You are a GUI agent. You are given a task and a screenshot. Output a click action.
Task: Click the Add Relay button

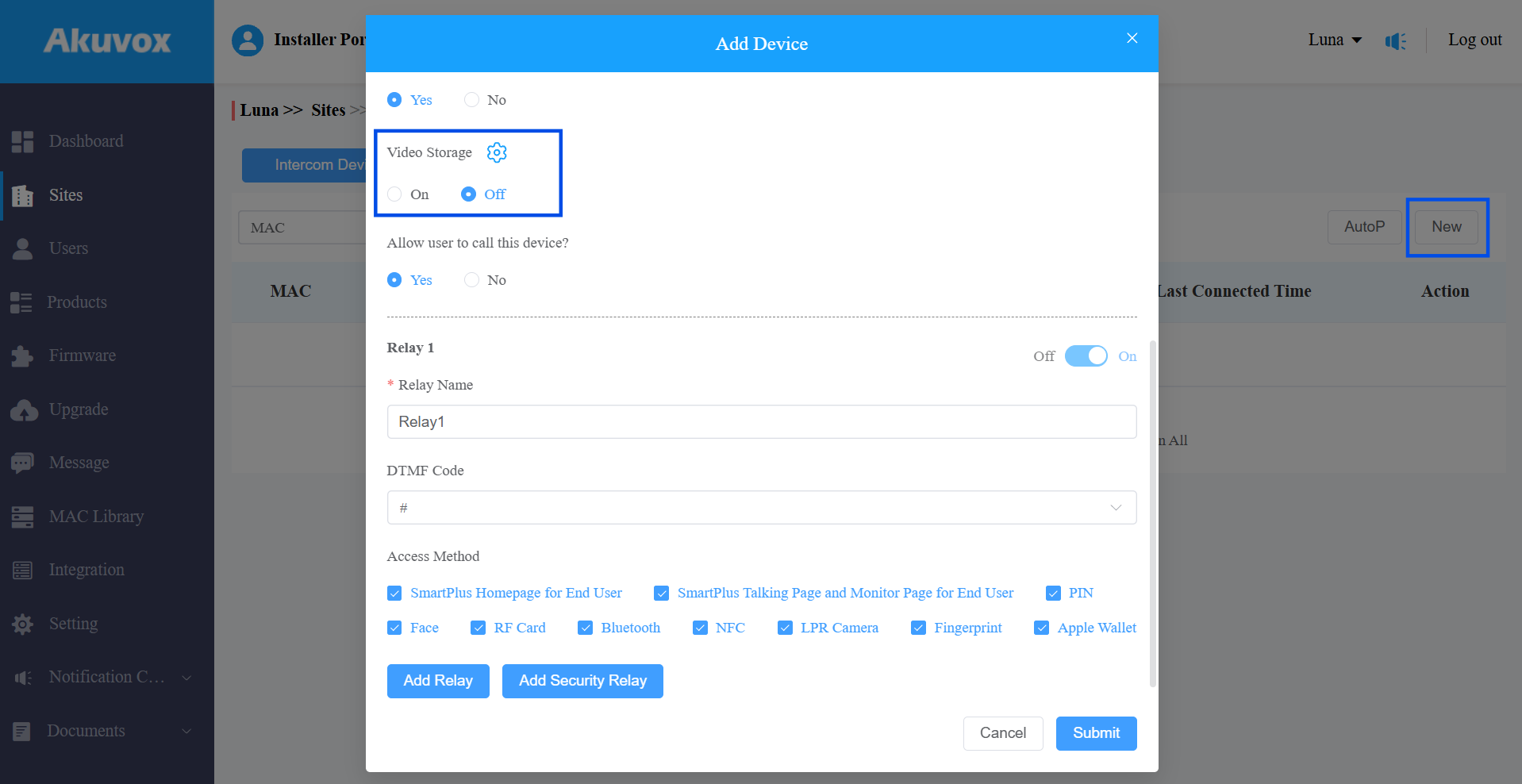click(x=438, y=681)
